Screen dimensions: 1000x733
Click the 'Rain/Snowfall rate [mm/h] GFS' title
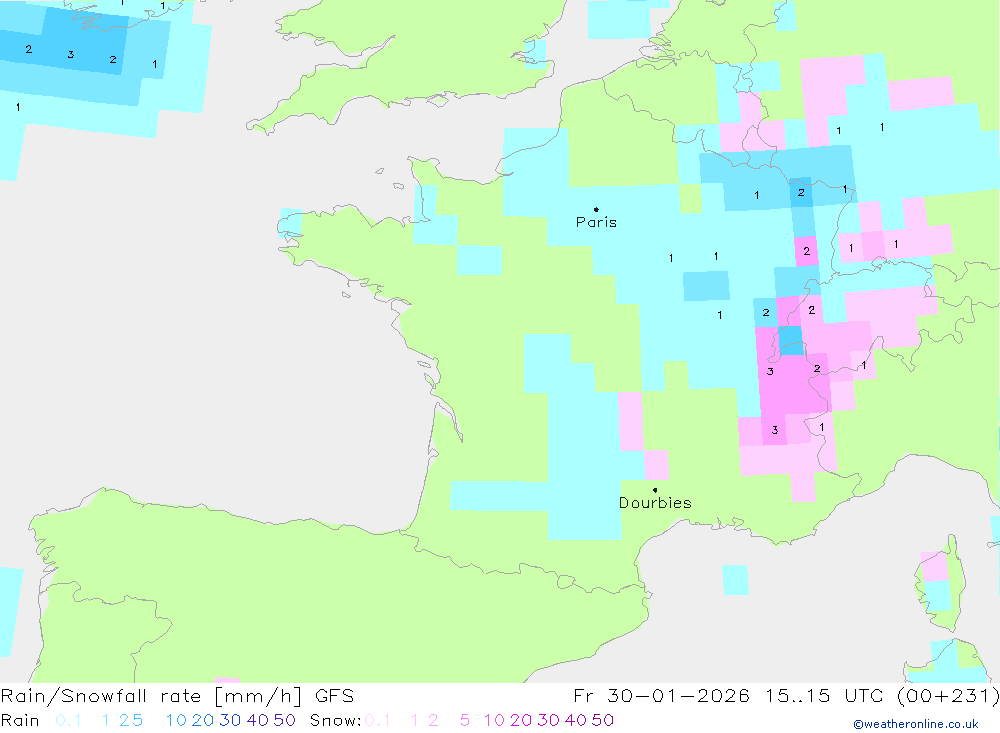tap(177, 695)
